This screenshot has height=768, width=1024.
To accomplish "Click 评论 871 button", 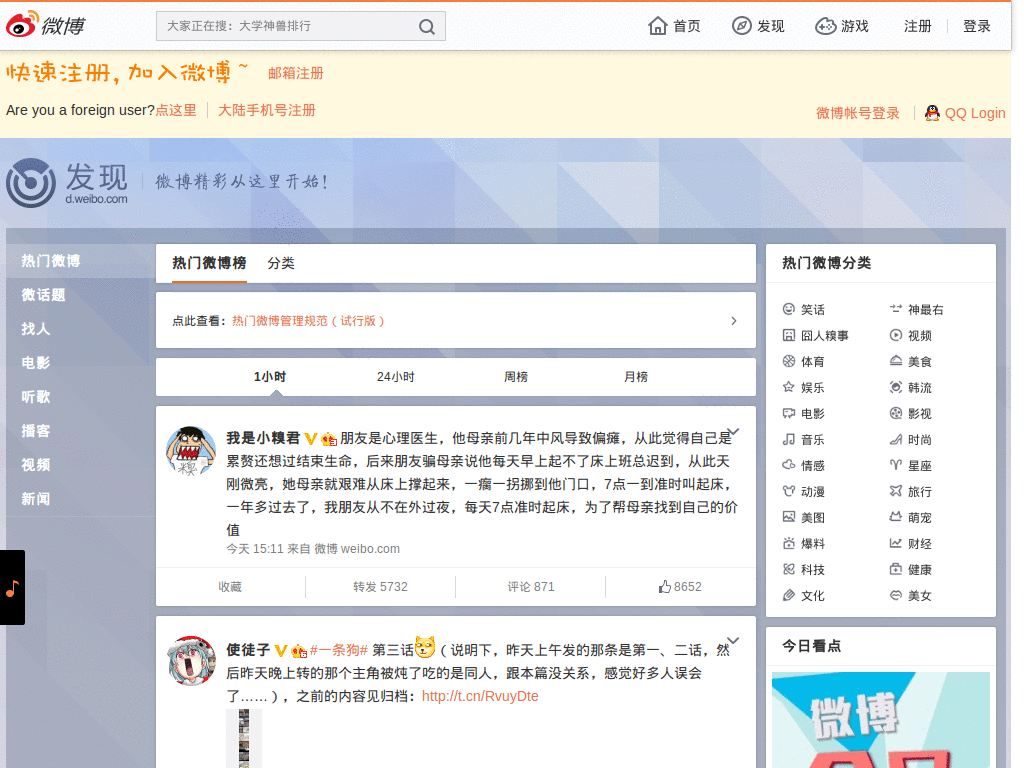I will [530, 586].
